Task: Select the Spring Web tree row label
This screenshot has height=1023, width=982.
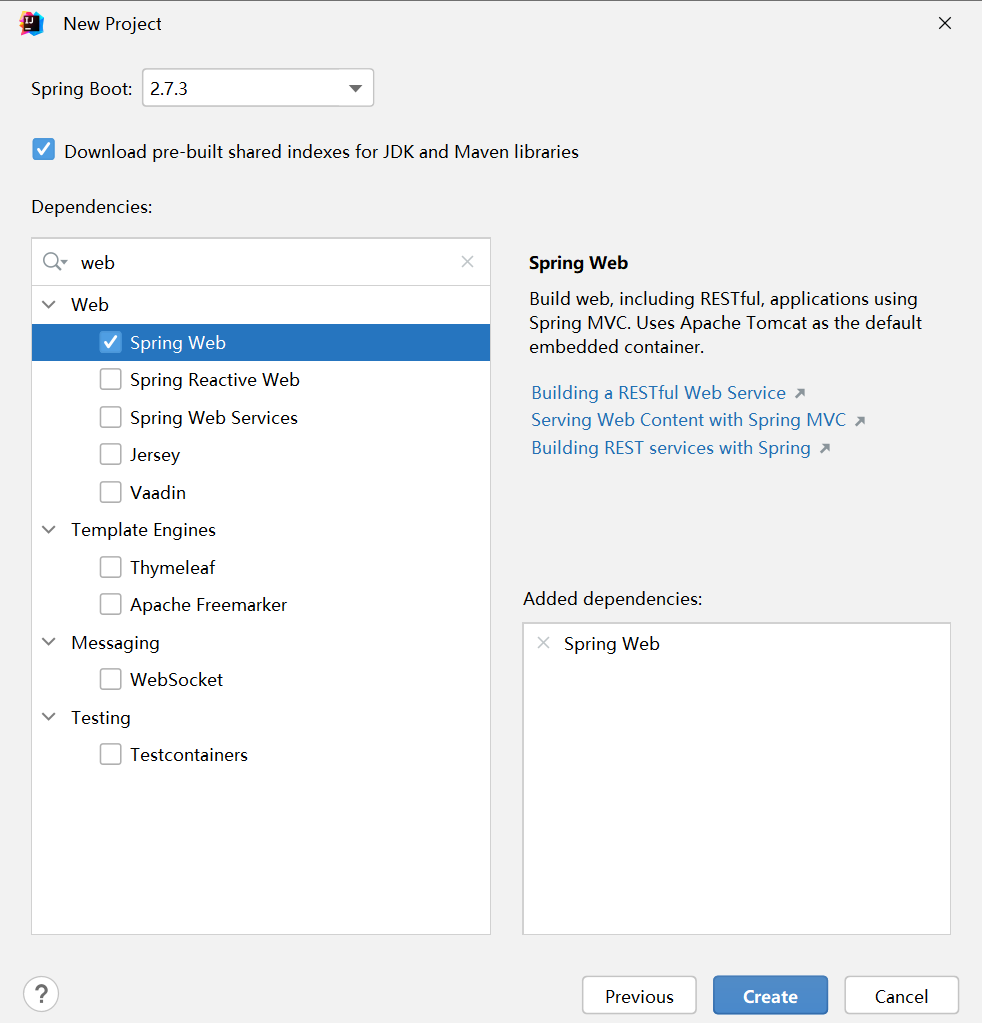Action: click(x=177, y=343)
